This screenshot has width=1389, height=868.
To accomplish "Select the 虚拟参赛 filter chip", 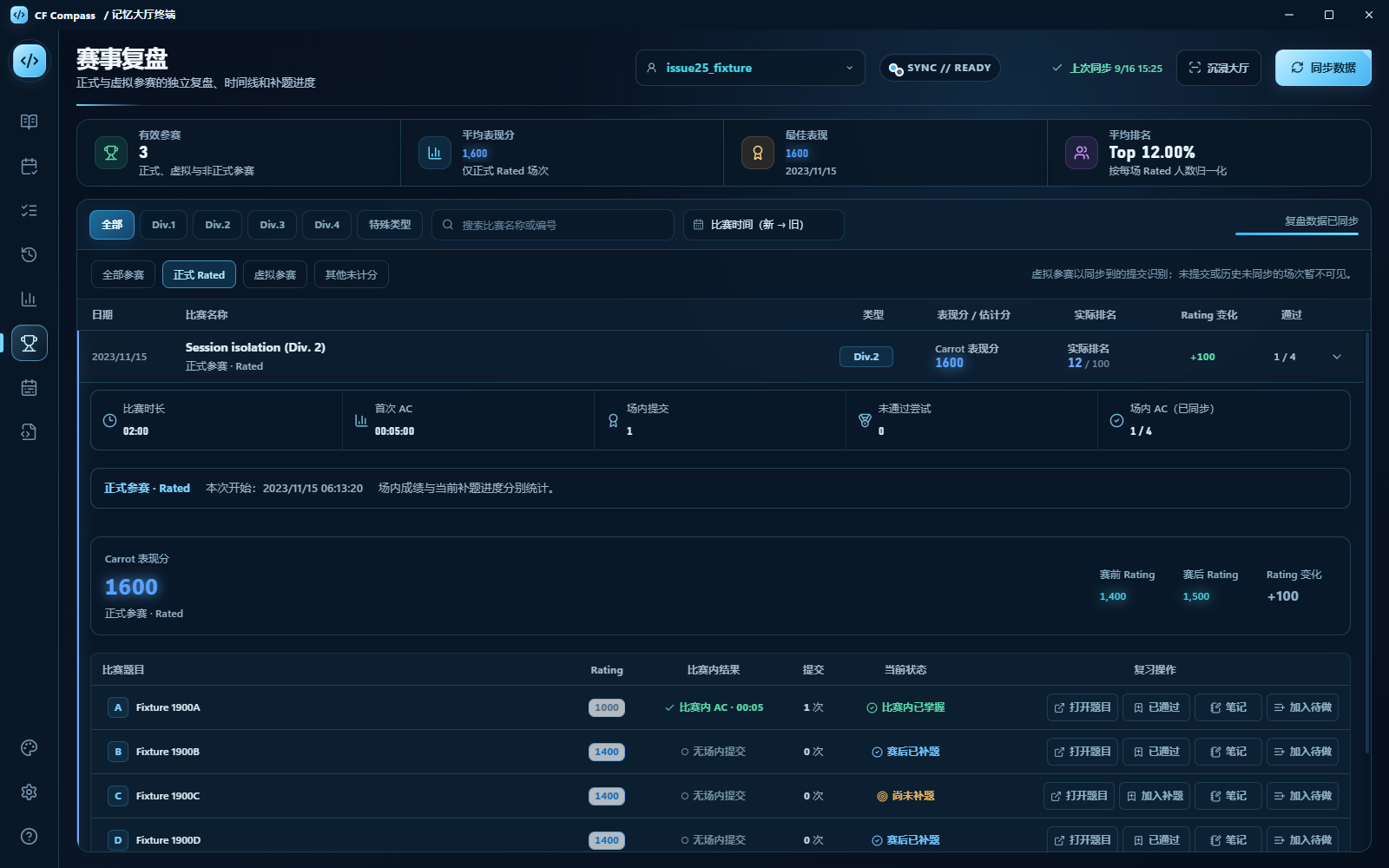I will 275,274.
